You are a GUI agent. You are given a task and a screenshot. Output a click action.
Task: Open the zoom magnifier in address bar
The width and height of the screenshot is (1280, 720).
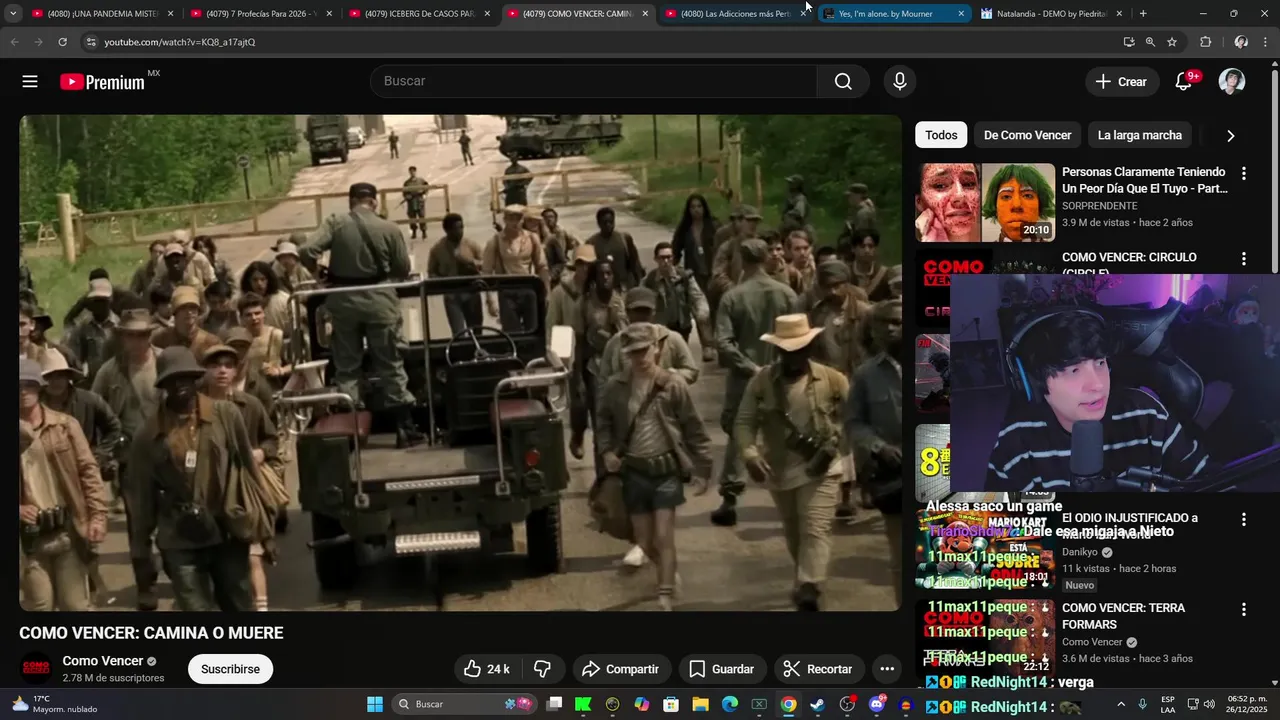tap(1150, 42)
